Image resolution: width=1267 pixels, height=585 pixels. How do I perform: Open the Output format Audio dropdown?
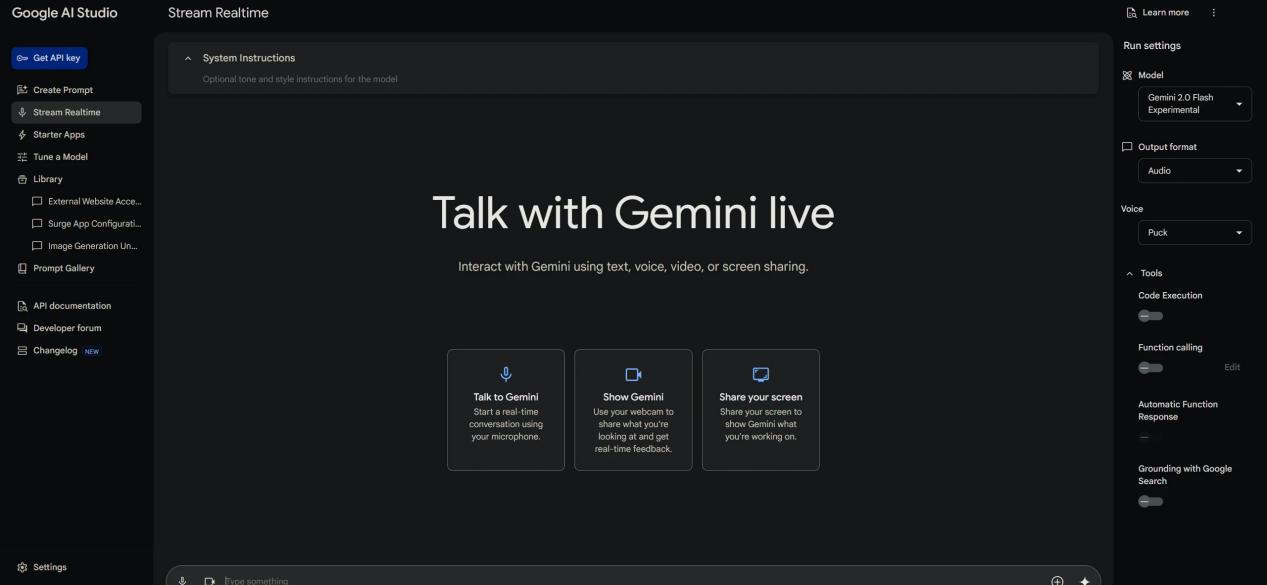pyautogui.click(x=1195, y=171)
